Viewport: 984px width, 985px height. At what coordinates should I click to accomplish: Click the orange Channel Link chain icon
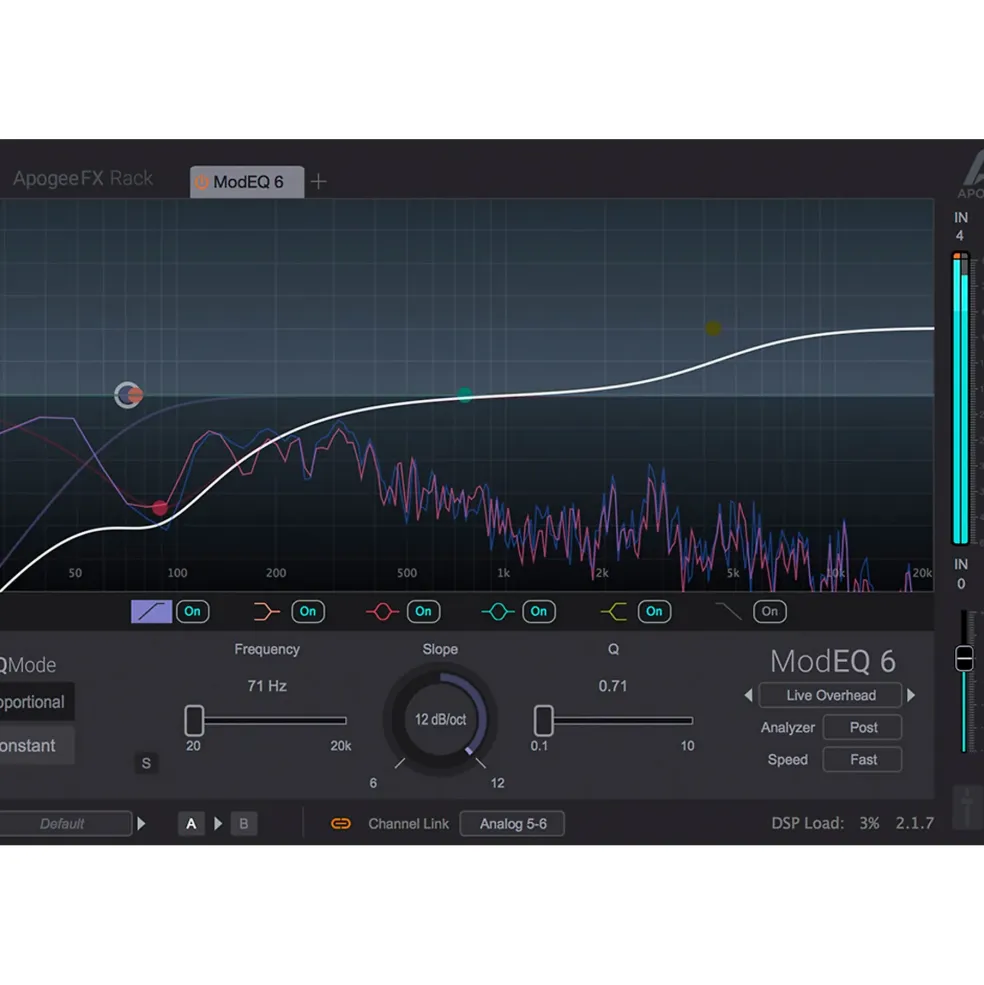tap(341, 824)
